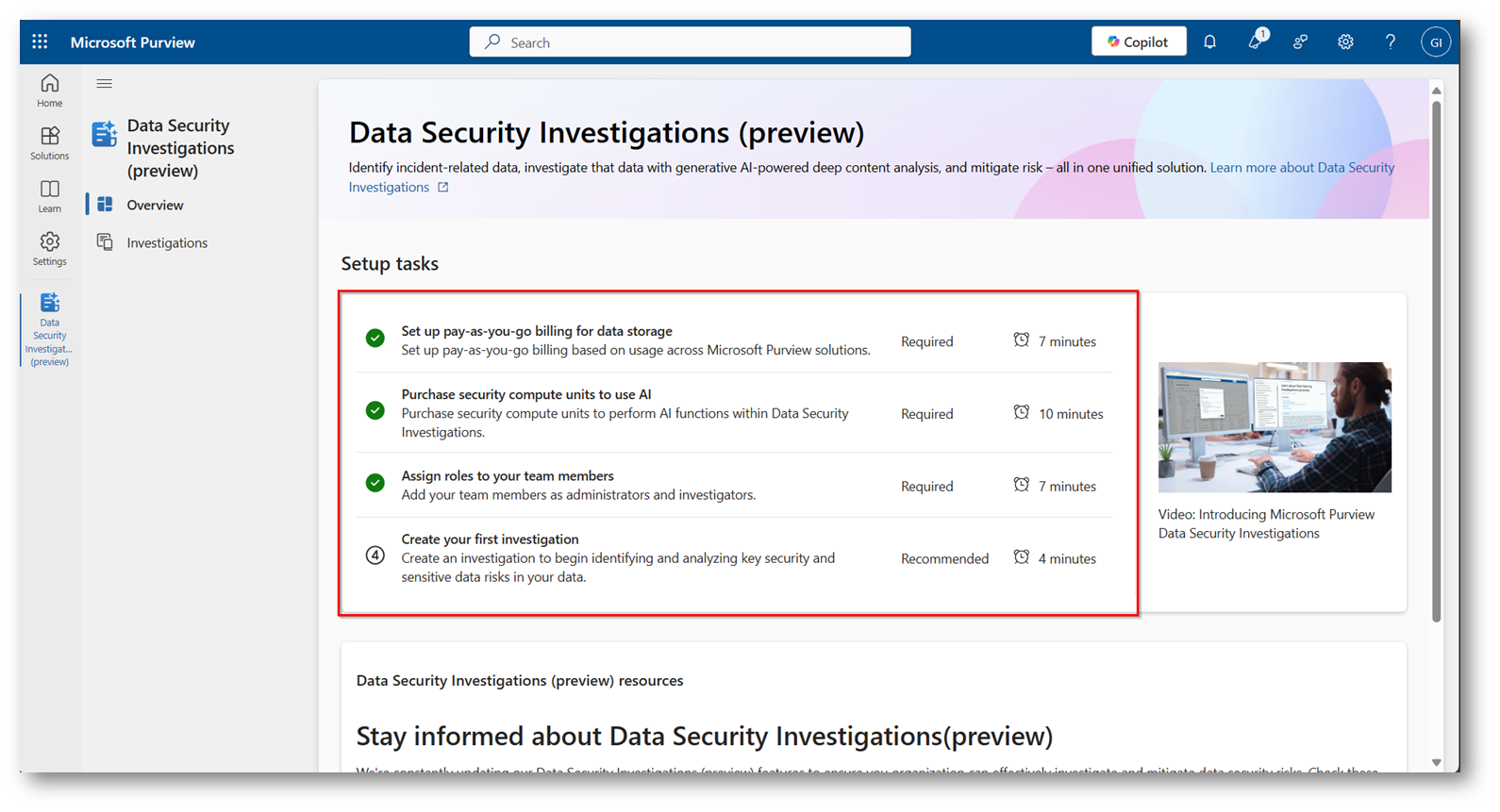Click the Home icon in left rail
This screenshot has height=812, width=1500.
(x=50, y=91)
